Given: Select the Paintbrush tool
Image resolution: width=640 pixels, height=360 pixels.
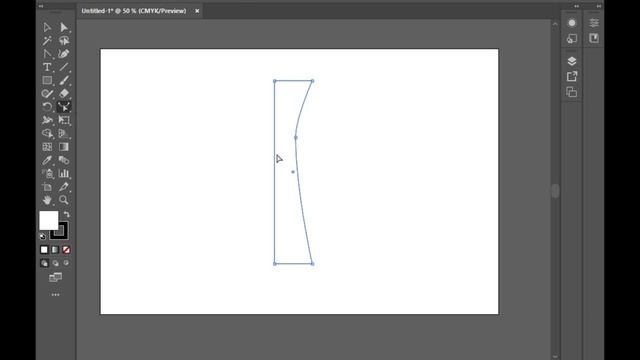Looking at the screenshot, I should coord(64,80).
